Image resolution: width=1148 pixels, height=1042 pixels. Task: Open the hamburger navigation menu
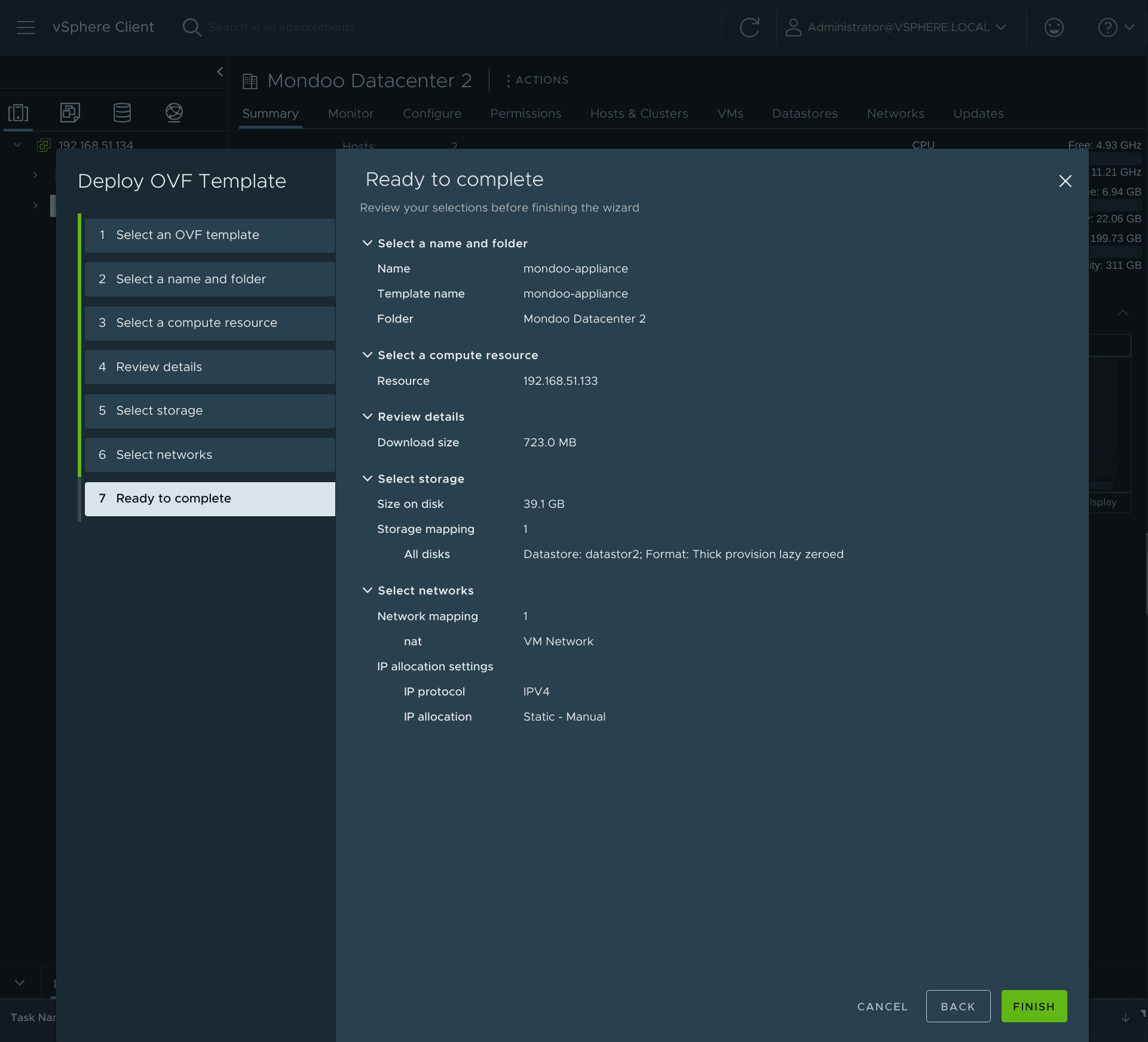(25, 27)
